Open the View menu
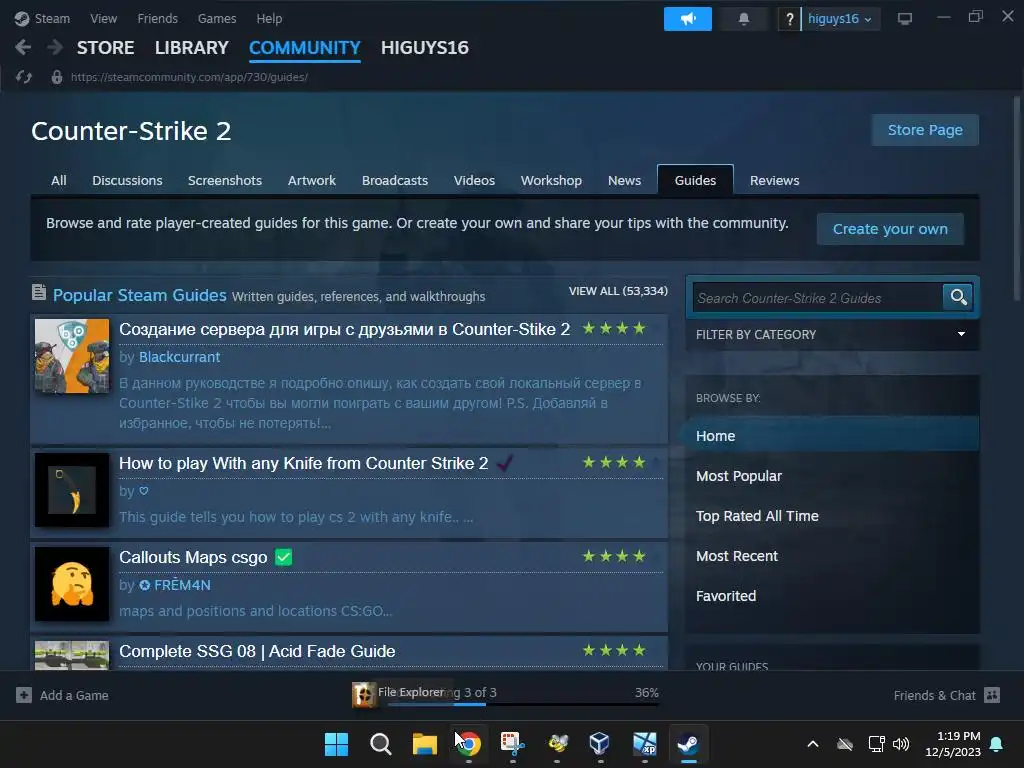The image size is (1024, 768). [x=103, y=18]
